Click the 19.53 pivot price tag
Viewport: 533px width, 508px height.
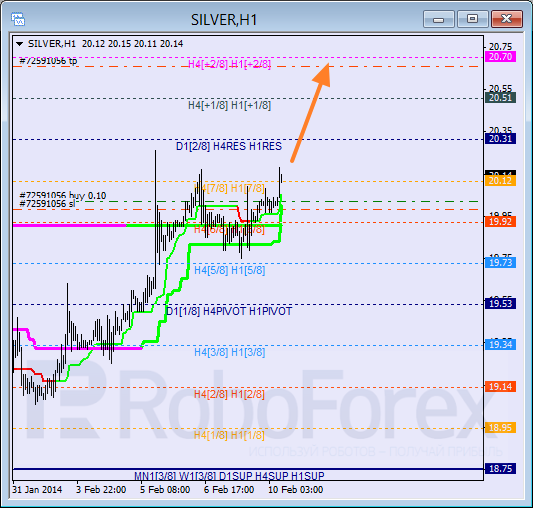click(500, 303)
